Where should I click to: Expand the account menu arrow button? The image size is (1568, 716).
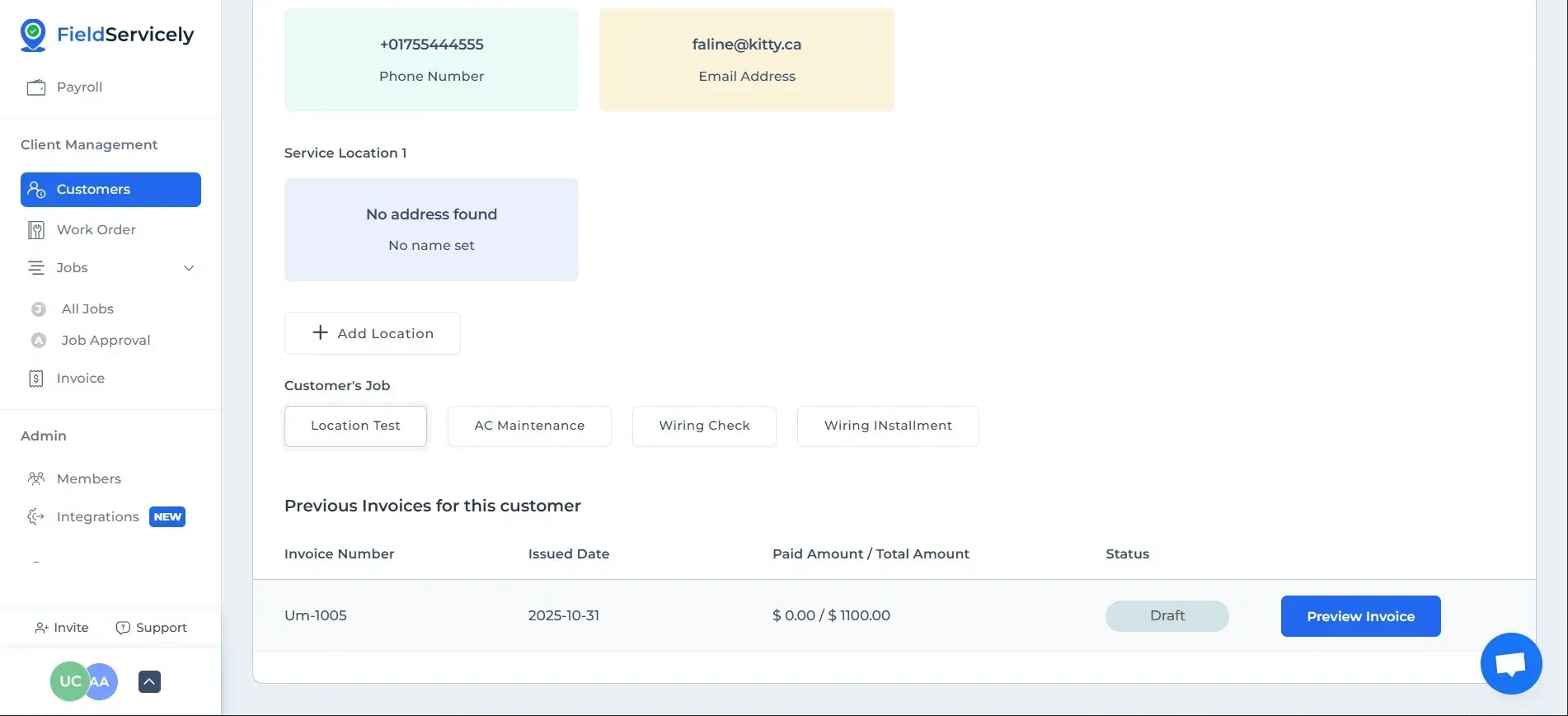[149, 681]
